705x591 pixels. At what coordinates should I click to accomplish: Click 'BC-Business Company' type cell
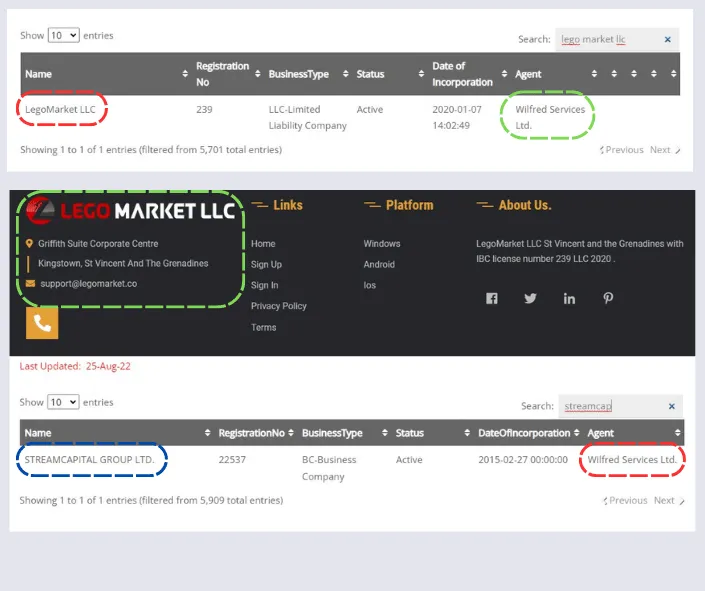tap(329, 468)
